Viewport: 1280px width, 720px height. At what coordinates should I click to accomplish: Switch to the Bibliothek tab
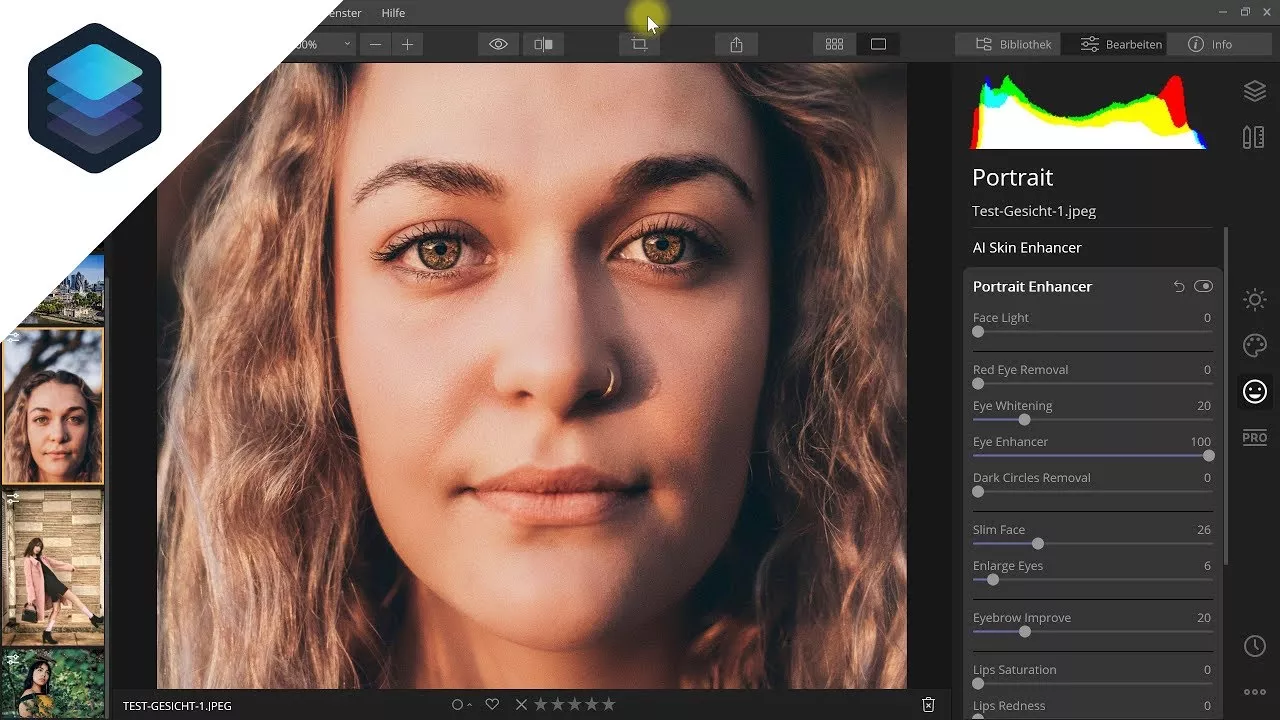[1013, 45]
